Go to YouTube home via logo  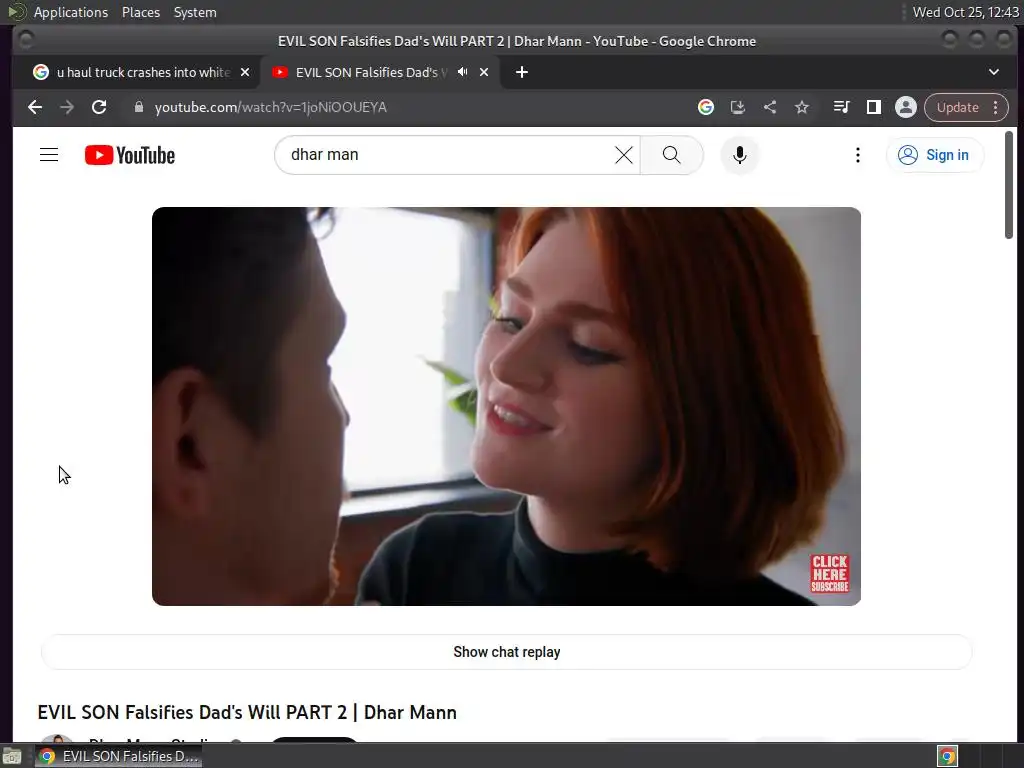(x=130, y=155)
